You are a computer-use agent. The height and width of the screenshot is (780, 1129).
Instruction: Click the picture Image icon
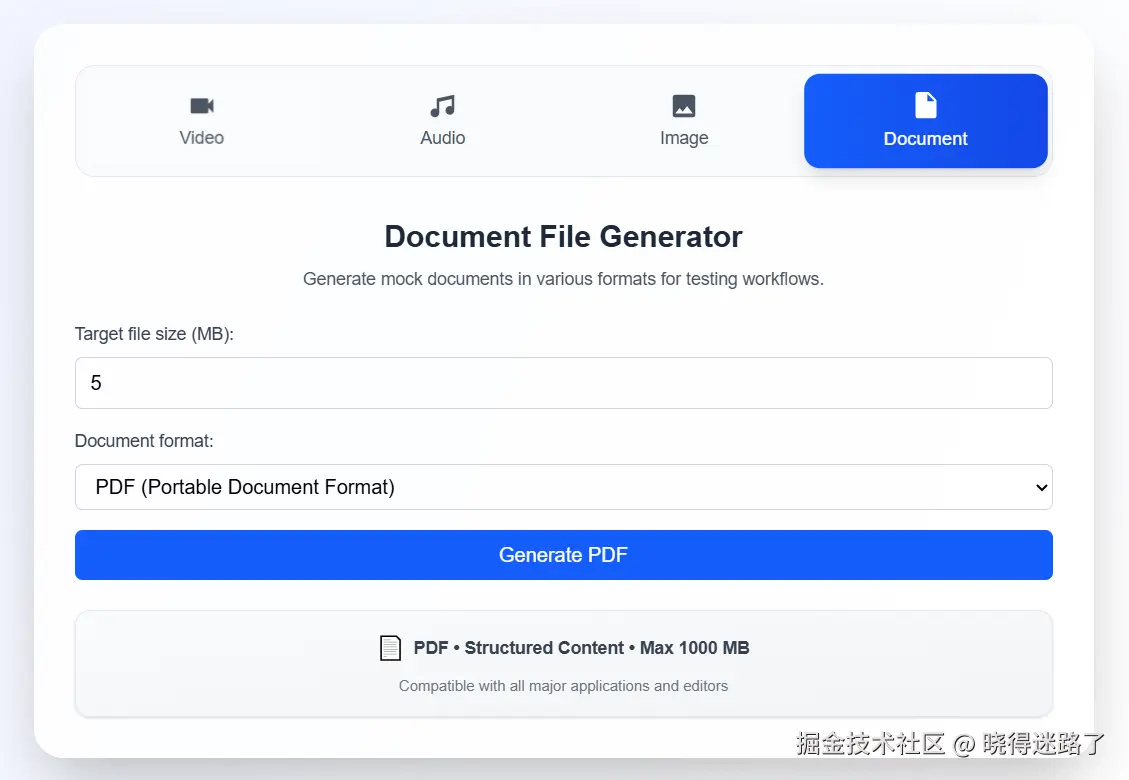684,106
